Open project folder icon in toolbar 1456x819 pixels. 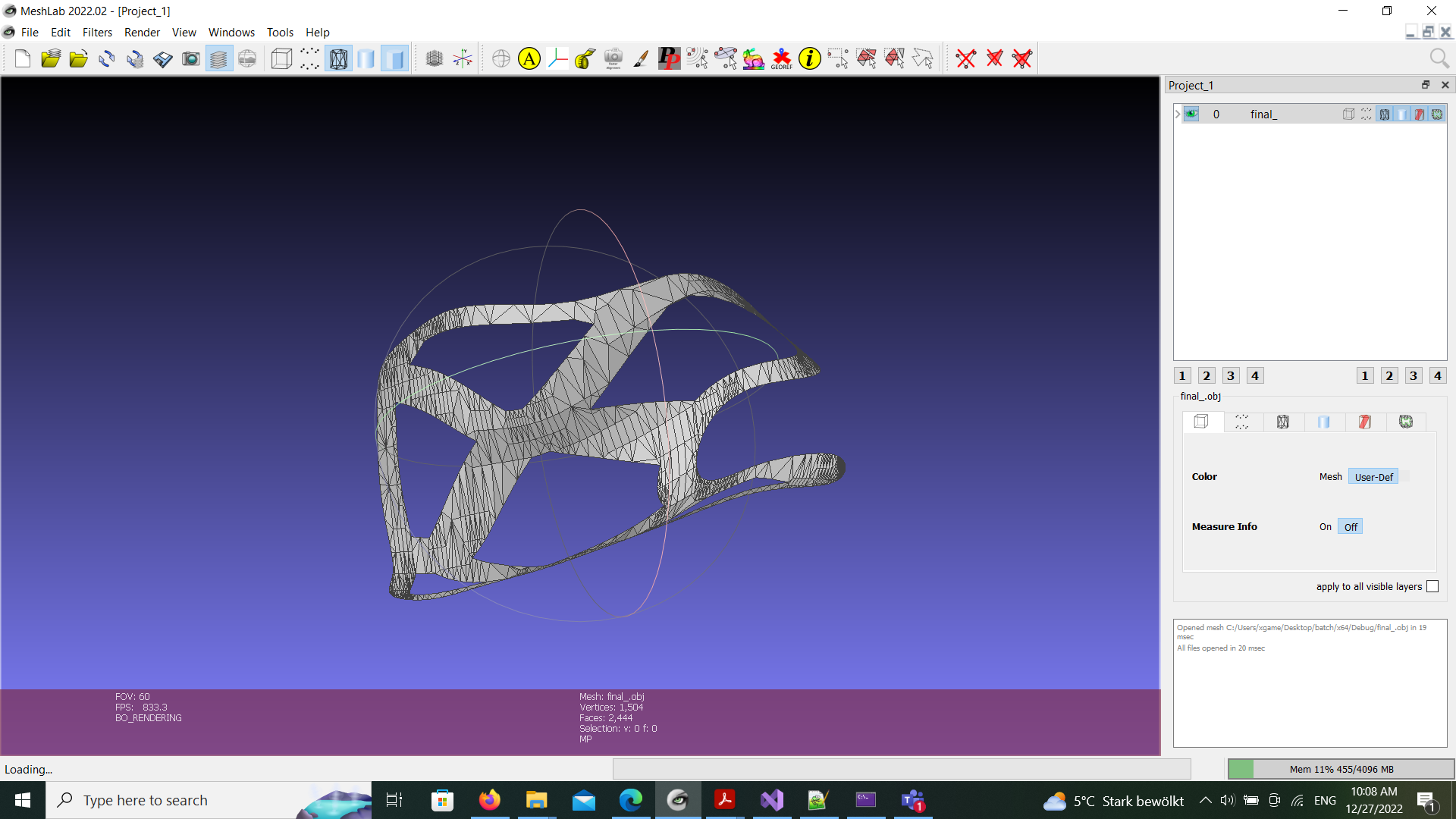point(51,58)
